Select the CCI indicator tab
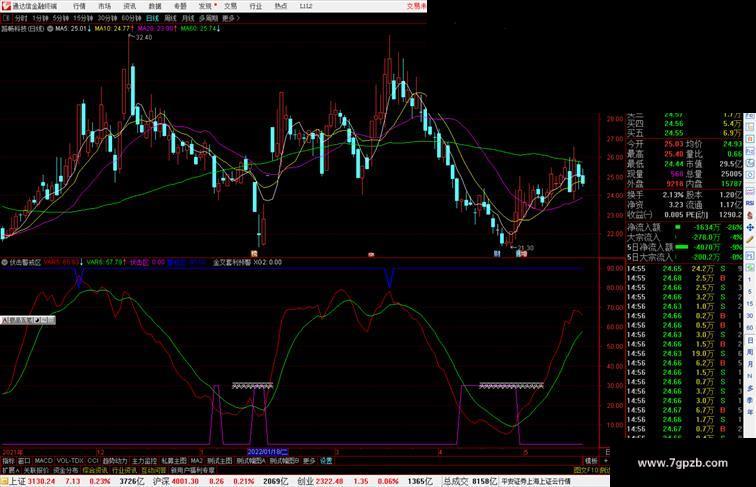 tap(93, 461)
